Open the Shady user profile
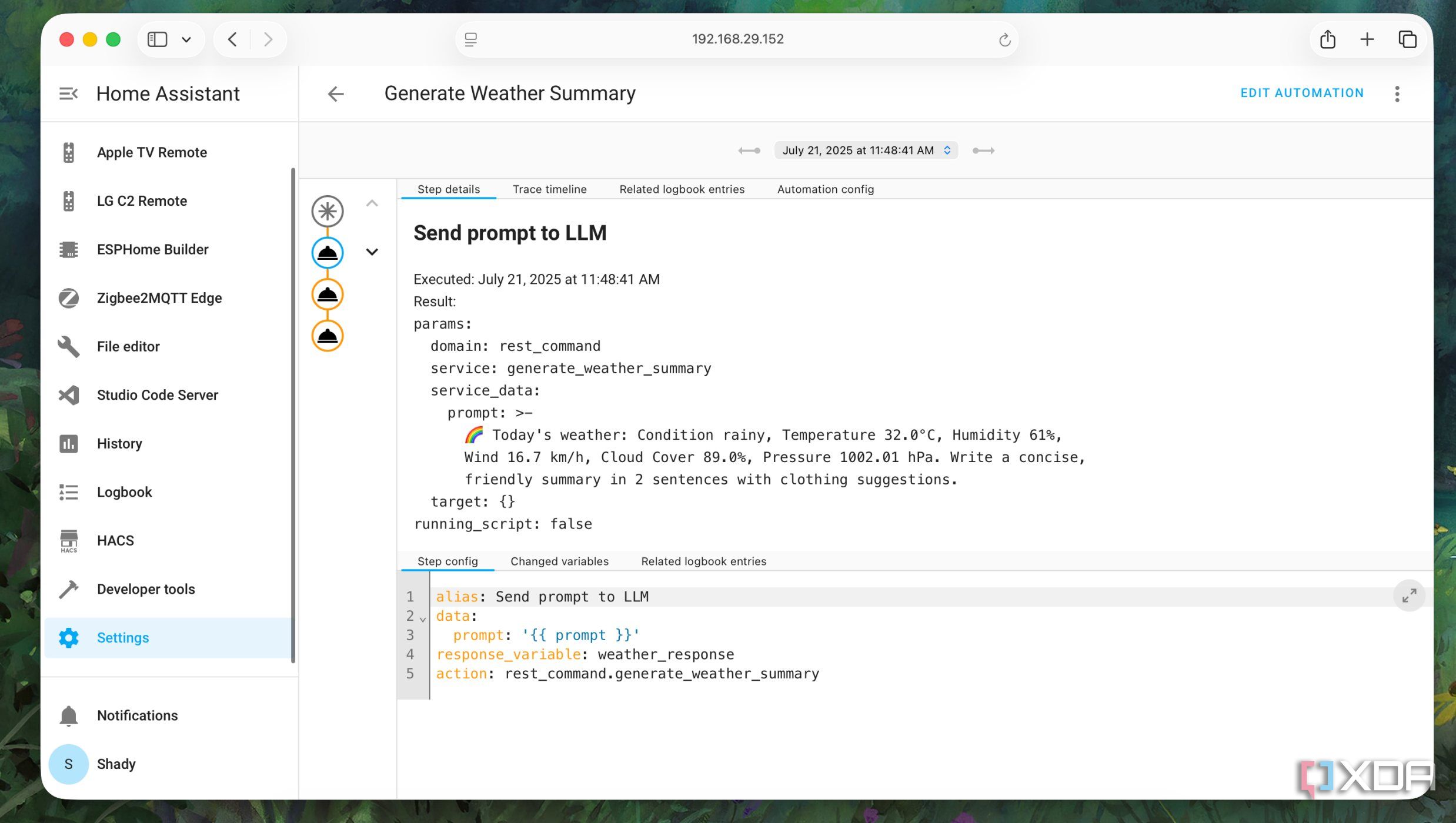1456x823 pixels. [x=168, y=764]
